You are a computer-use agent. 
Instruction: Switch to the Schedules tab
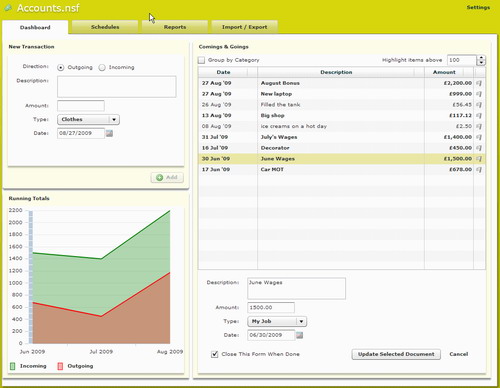pyautogui.click(x=105, y=27)
